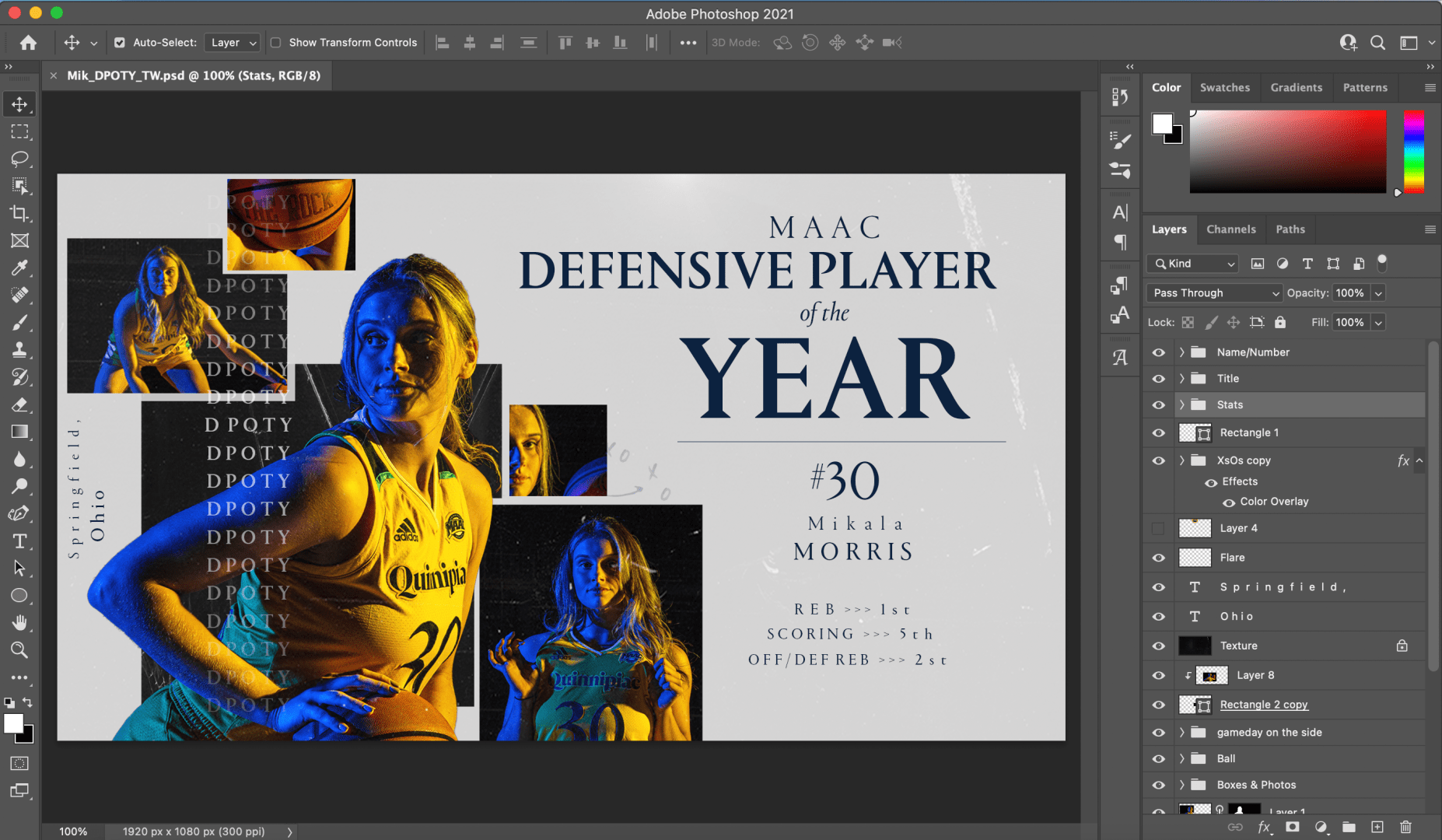Select the Crop tool

point(19,213)
